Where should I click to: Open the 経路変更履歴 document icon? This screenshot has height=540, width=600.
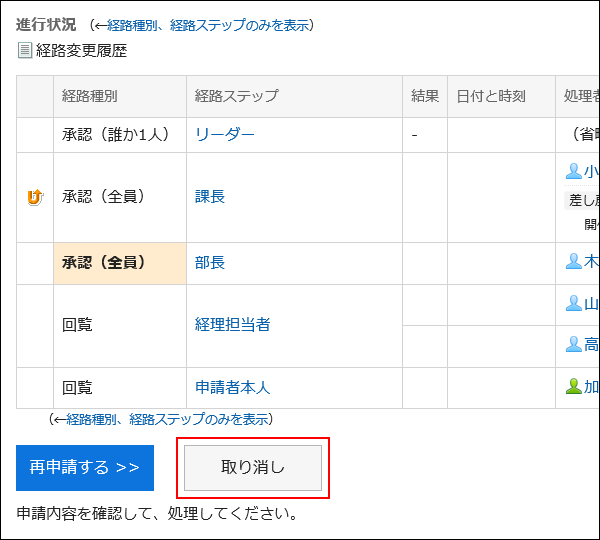coord(25,51)
